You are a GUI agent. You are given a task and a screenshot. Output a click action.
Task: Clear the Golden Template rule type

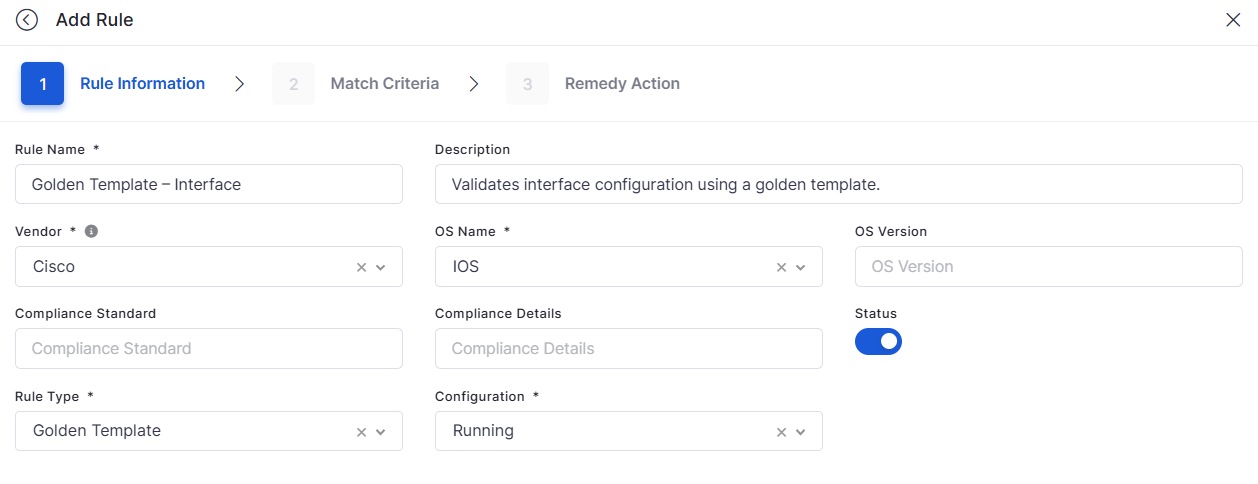click(x=362, y=432)
